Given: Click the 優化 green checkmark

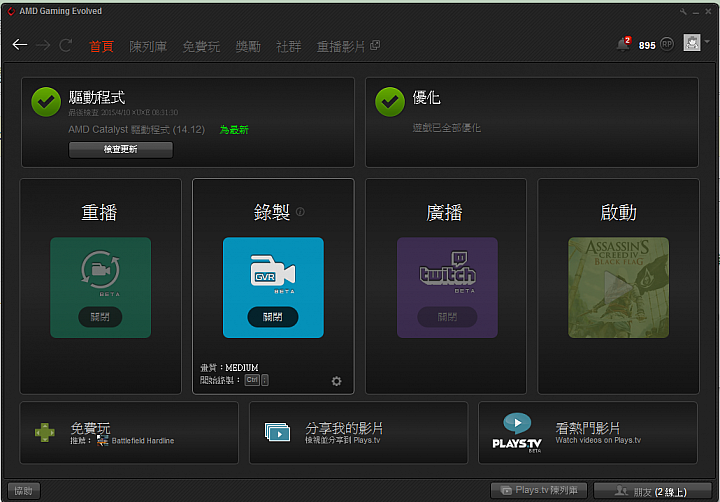Looking at the screenshot, I should click(390, 102).
